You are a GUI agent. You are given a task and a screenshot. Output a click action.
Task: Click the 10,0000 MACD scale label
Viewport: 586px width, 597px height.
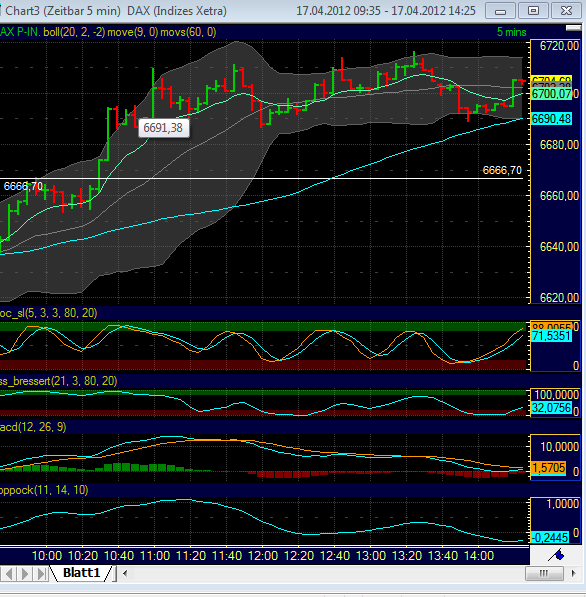coord(559,447)
